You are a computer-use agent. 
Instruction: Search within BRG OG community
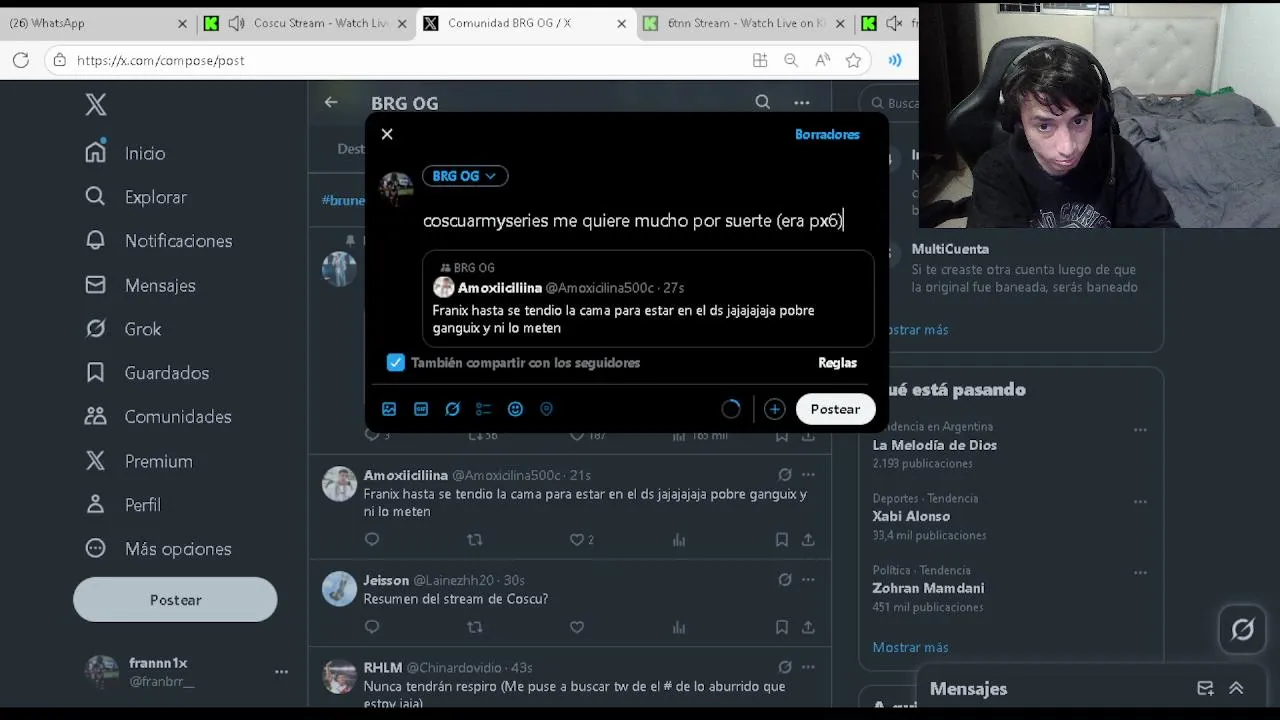pos(763,102)
